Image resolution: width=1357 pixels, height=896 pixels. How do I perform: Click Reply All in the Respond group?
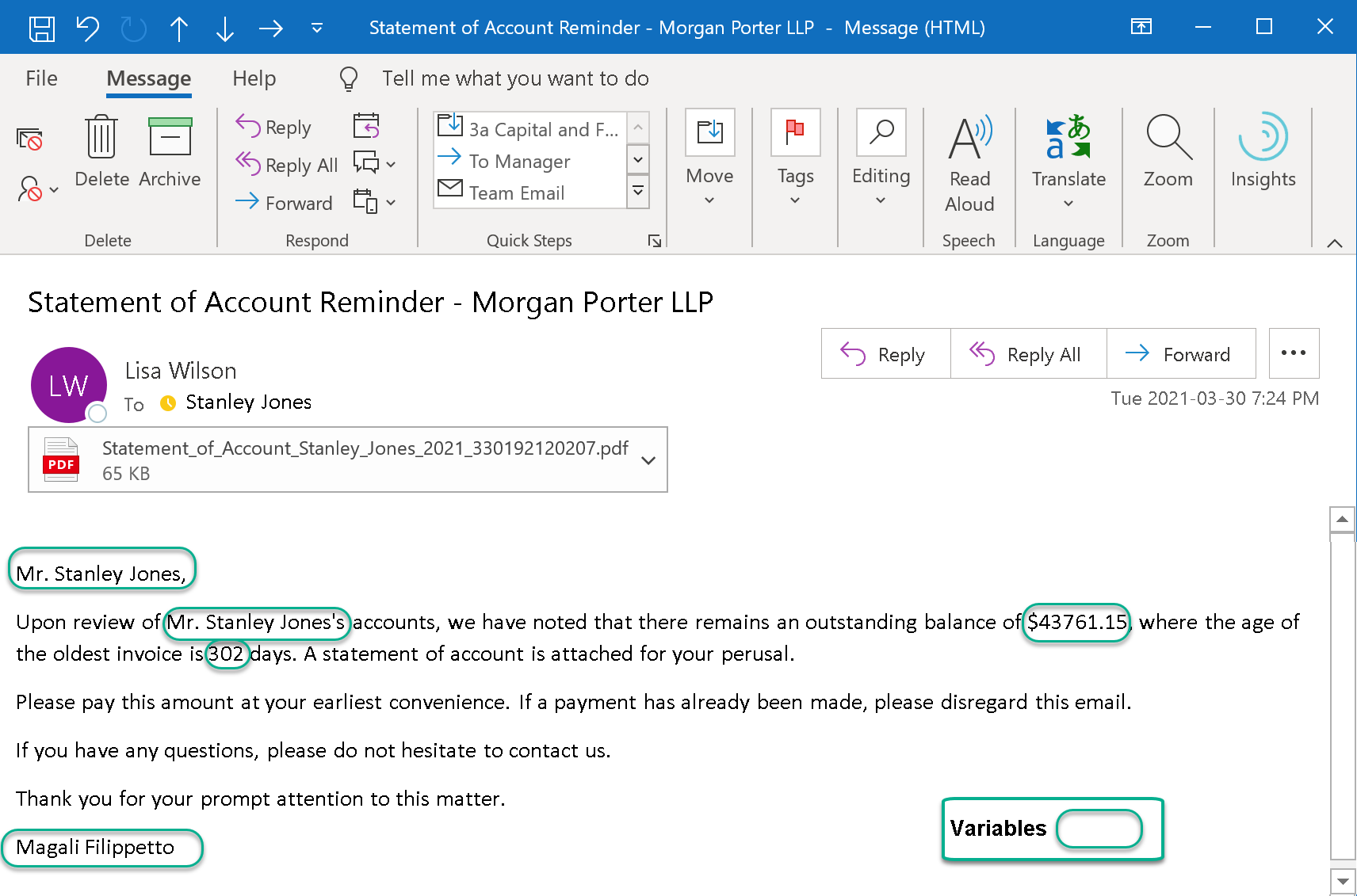tap(287, 165)
